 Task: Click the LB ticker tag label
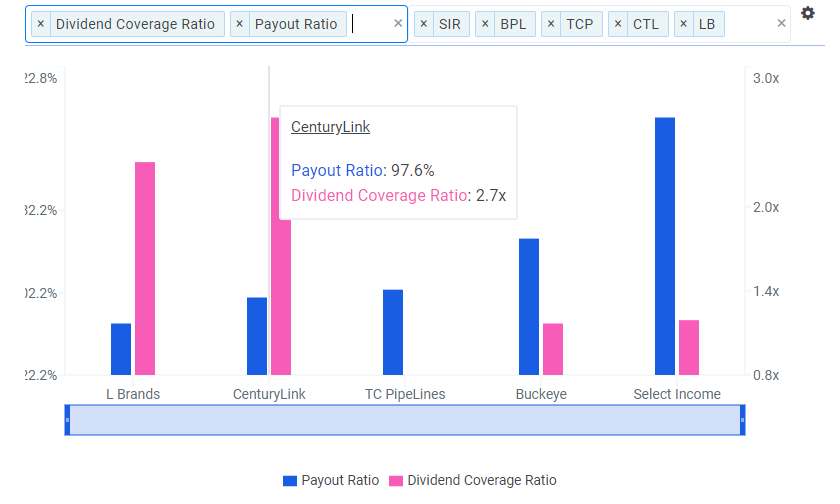click(707, 24)
